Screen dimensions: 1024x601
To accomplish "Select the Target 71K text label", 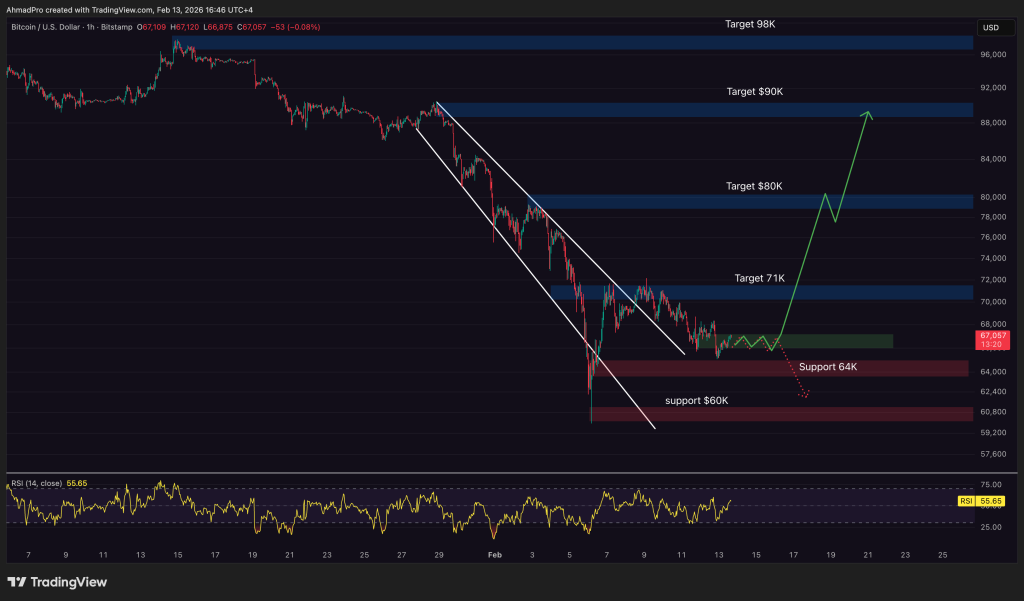I will (x=760, y=277).
